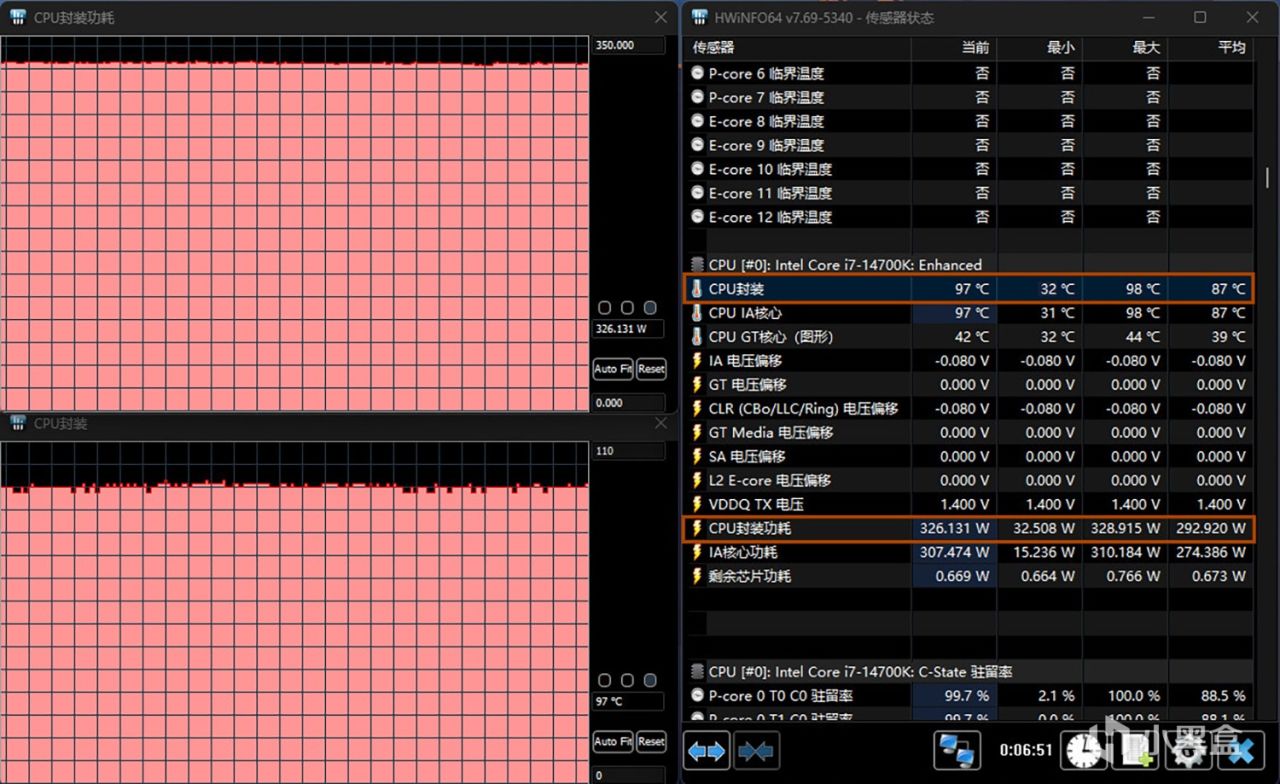
Task: Click the collapse columns inward arrows icon
Action: click(755, 750)
